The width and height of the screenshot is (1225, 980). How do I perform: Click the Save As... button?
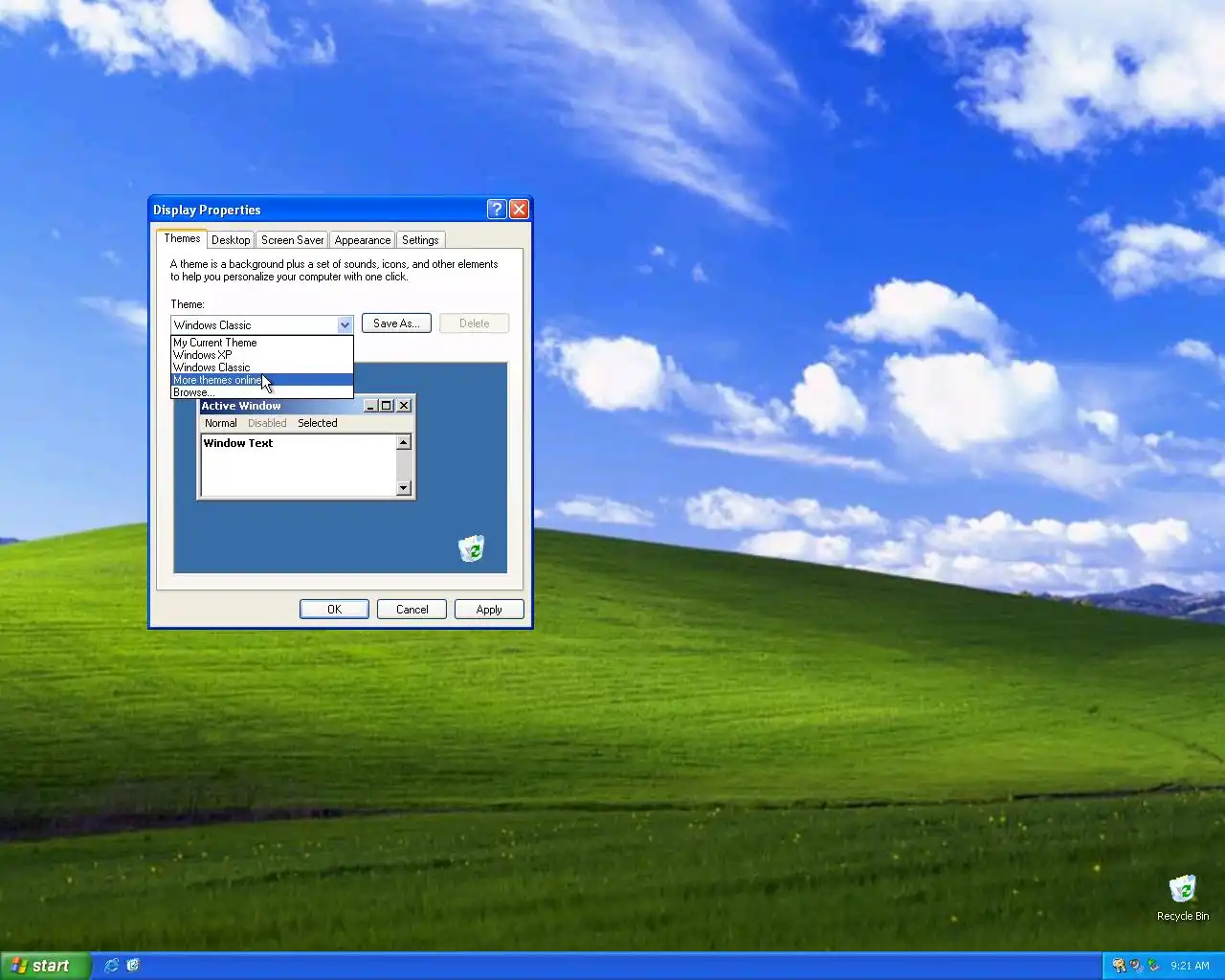[396, 323]
